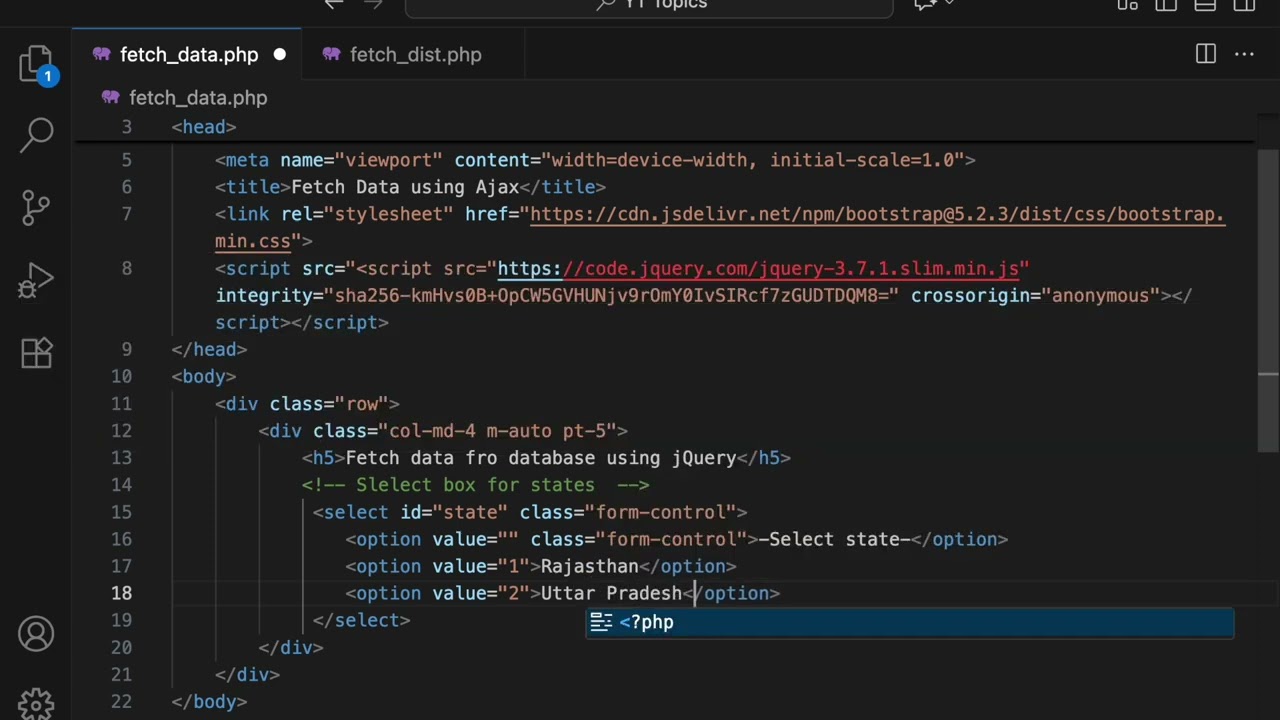The image size is (1280, 720).
Task: Click the closing </body> tag on line 22
Action: [x=209, y=702]
